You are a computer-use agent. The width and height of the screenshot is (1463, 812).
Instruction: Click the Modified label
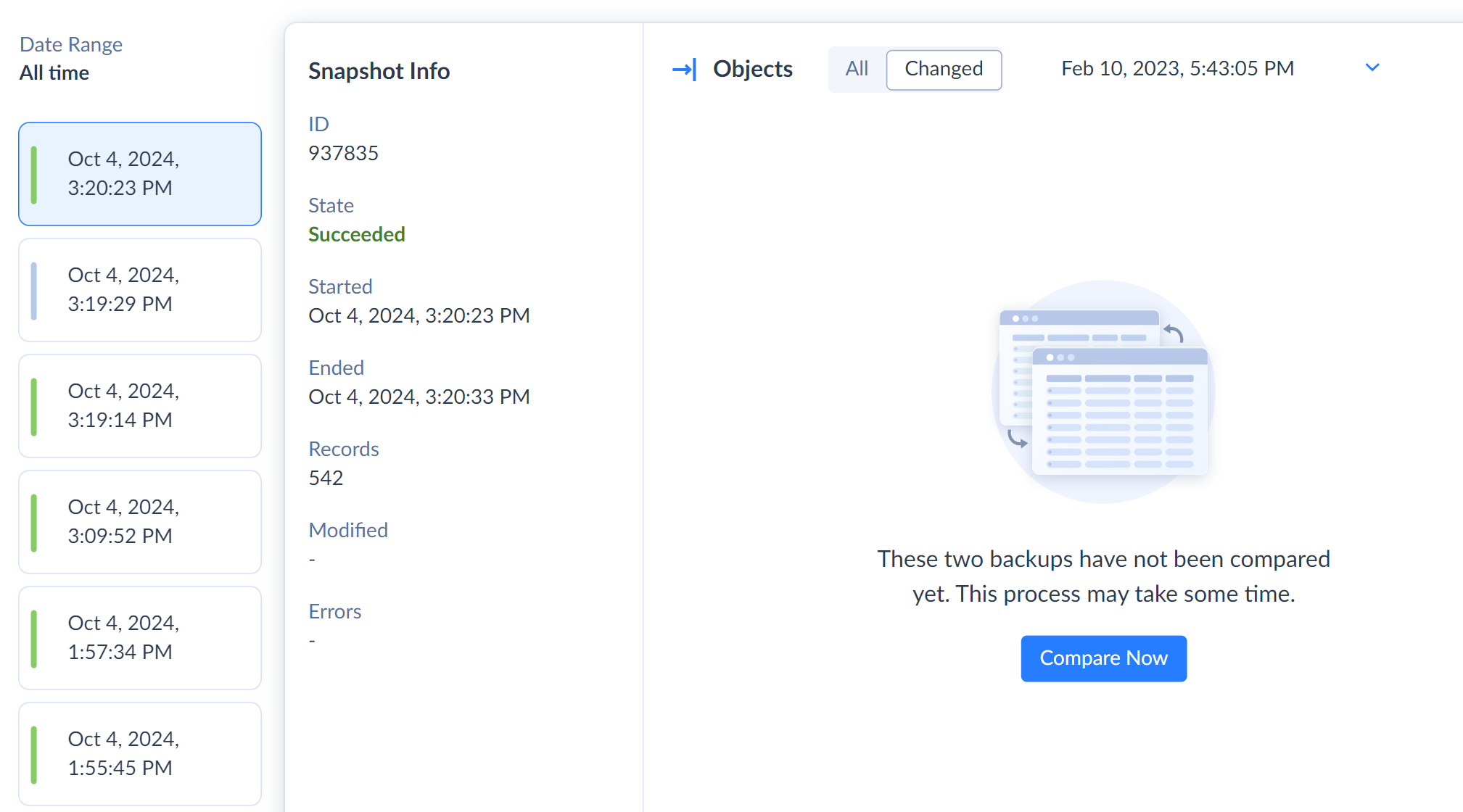348,530
